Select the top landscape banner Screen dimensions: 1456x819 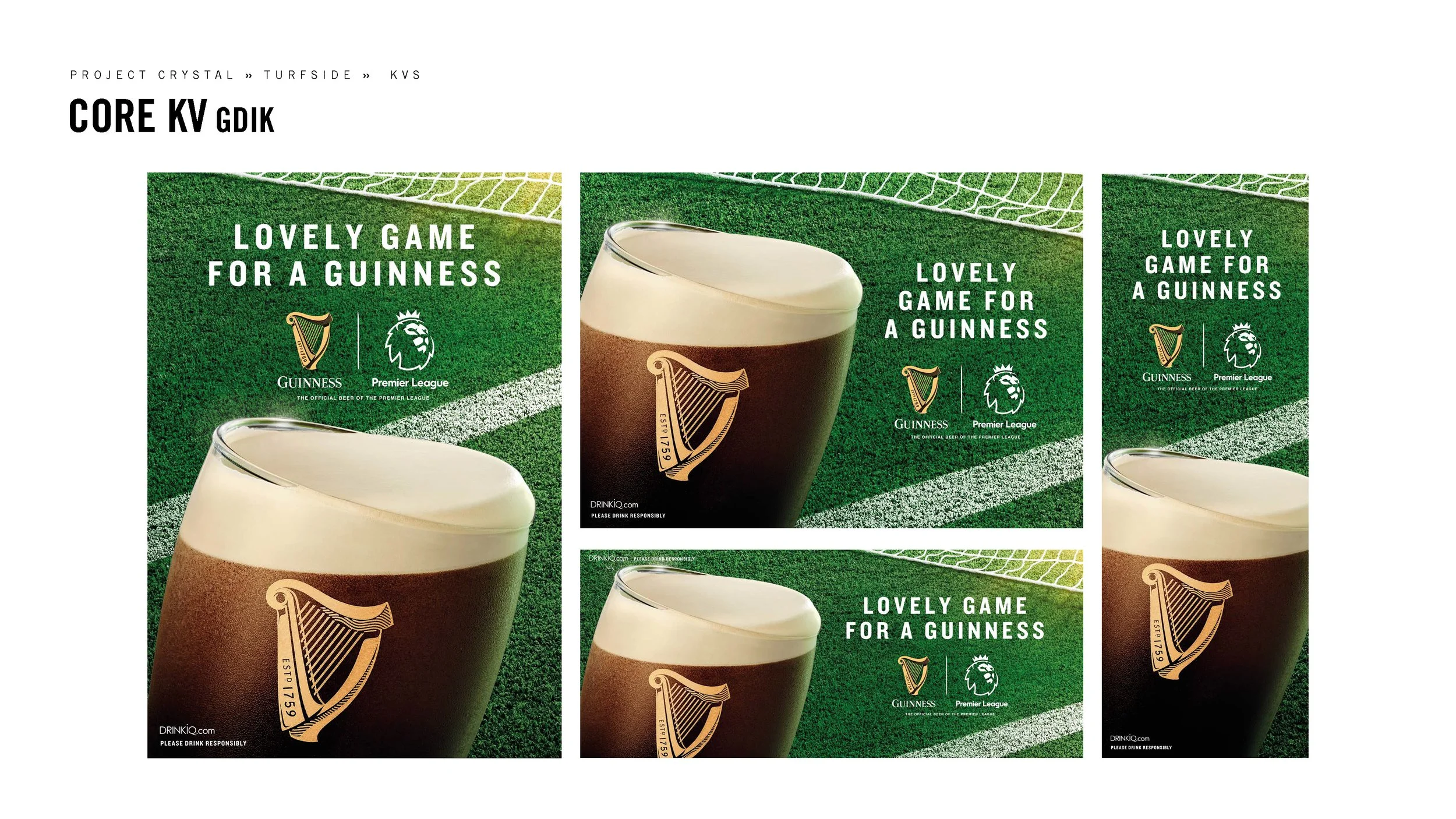(x=831, y=350)
